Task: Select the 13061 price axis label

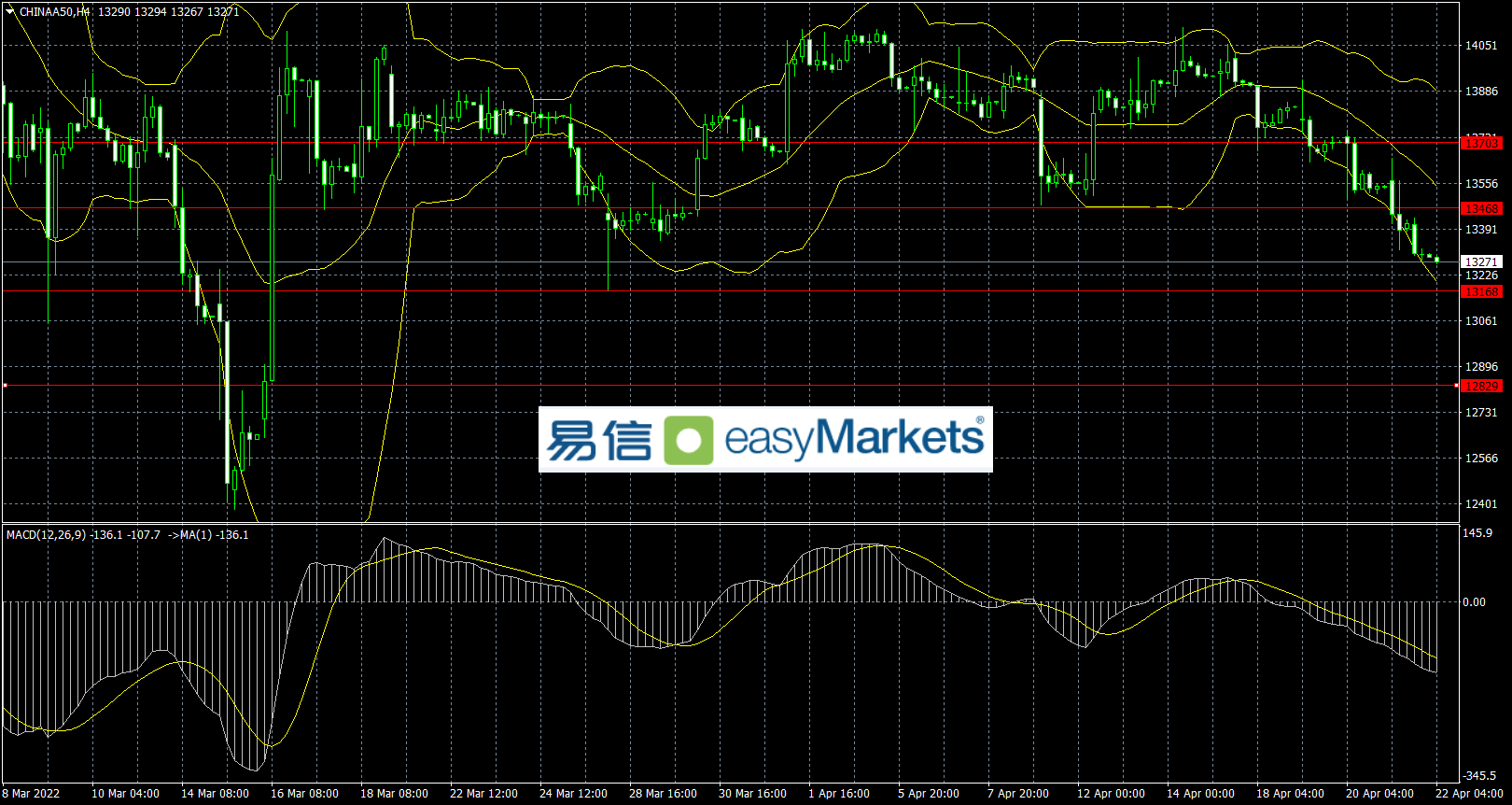Action: click(1481, 321)
